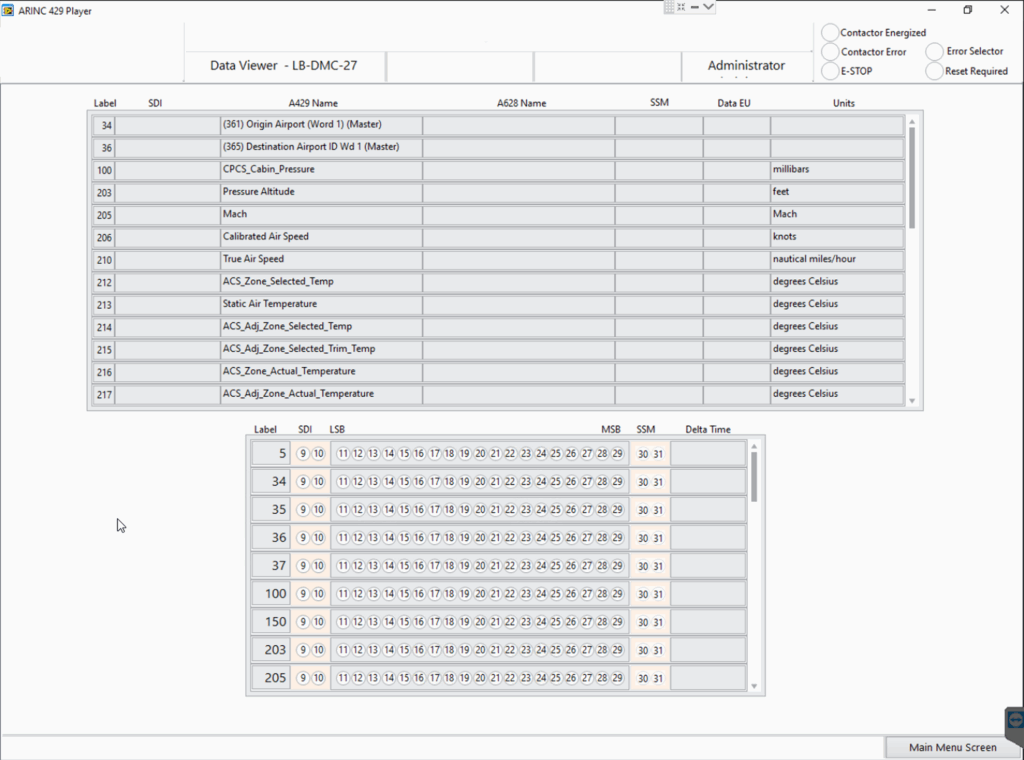This screenshot has height=760, width=1024.
Task: Click the A429 Name column header
Action: 313,103
